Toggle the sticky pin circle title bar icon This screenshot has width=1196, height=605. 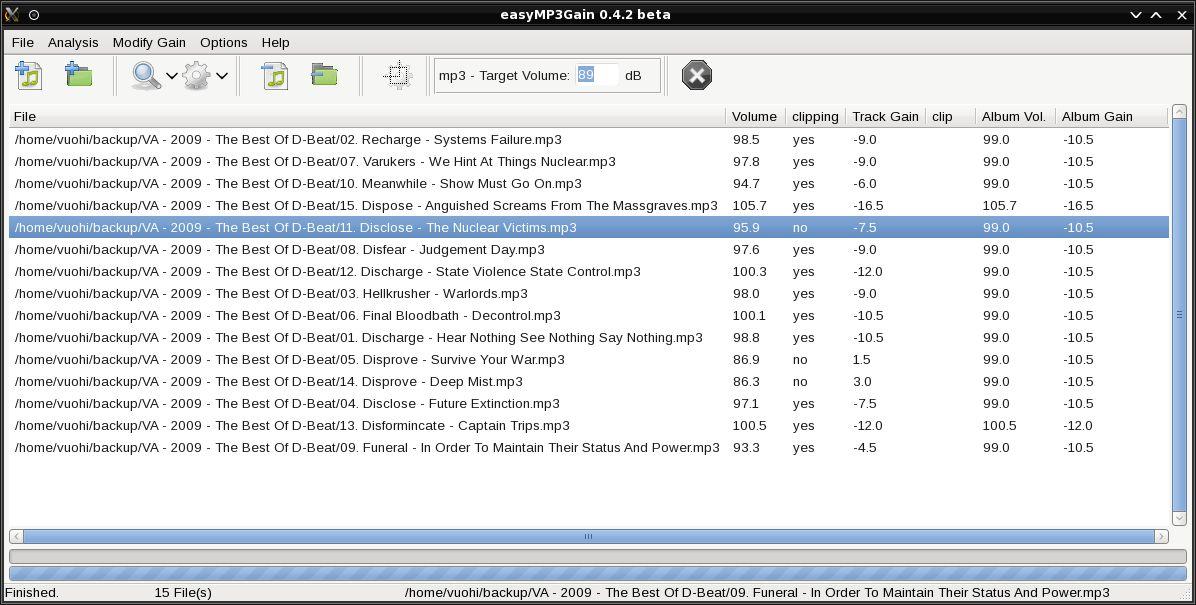click(34, 14)
